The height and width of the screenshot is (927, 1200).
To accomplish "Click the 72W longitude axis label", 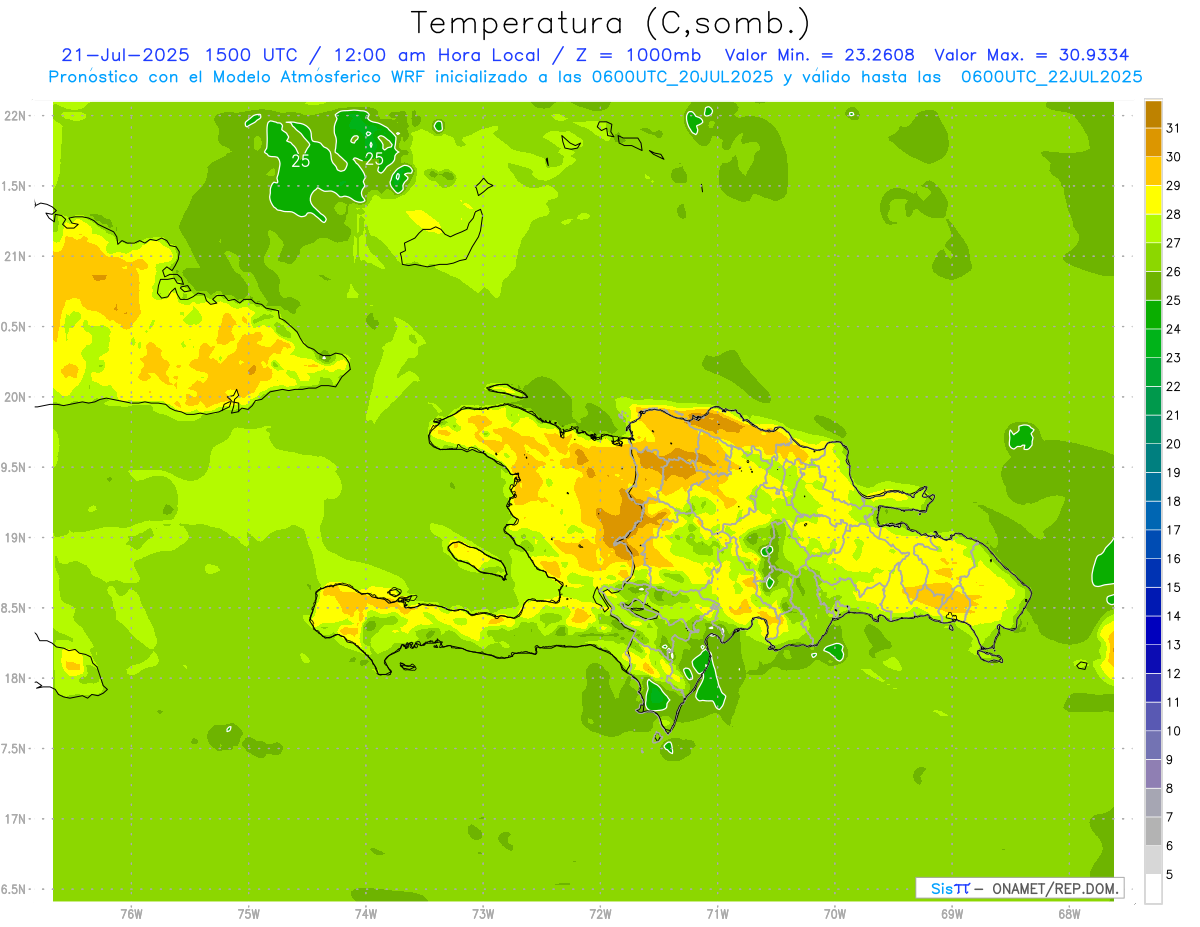I will (x=600, y=914).
